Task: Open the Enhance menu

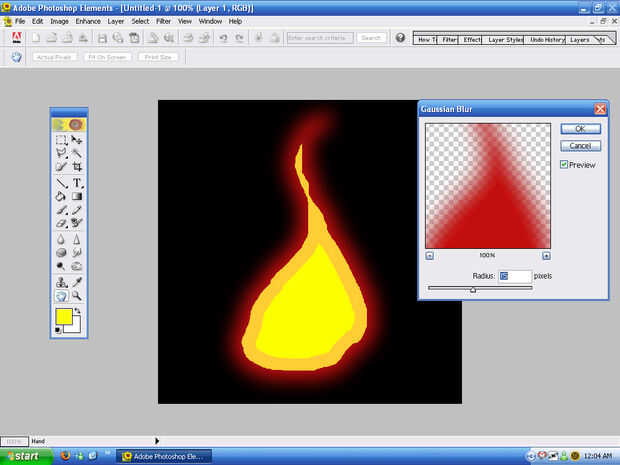Action: [x=88, y=21]
